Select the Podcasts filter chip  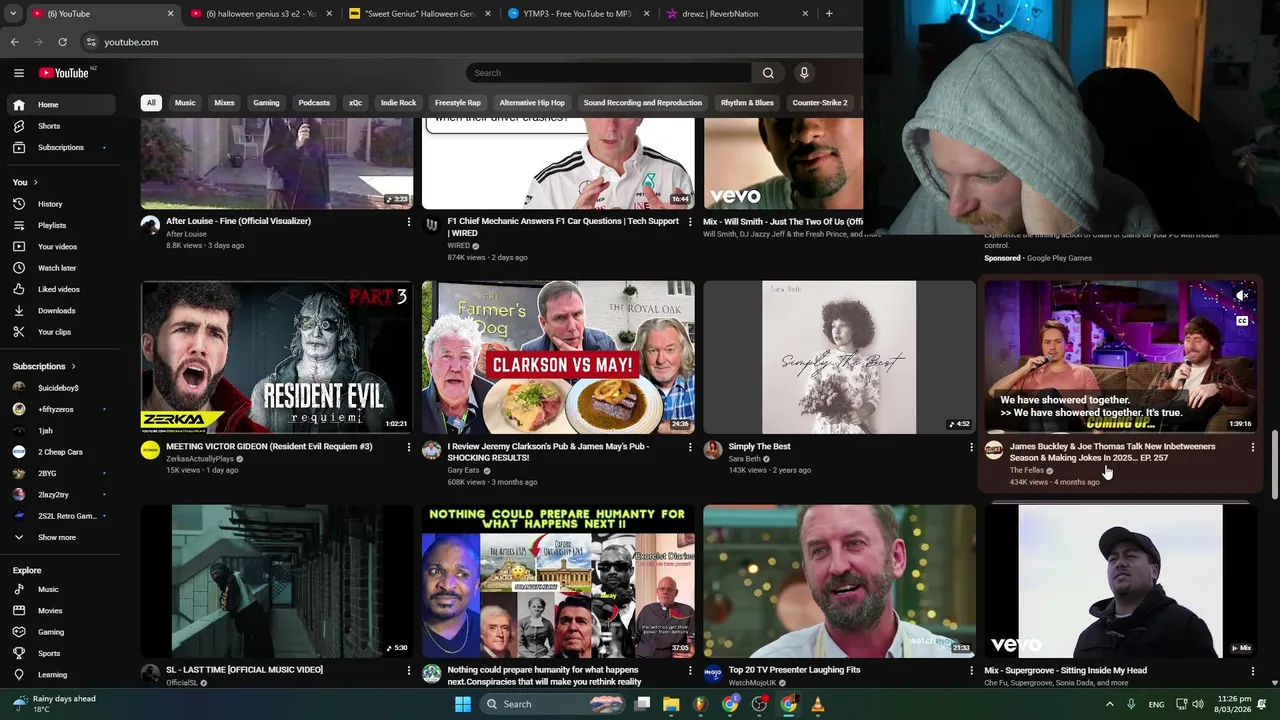(x=314, y=103)
